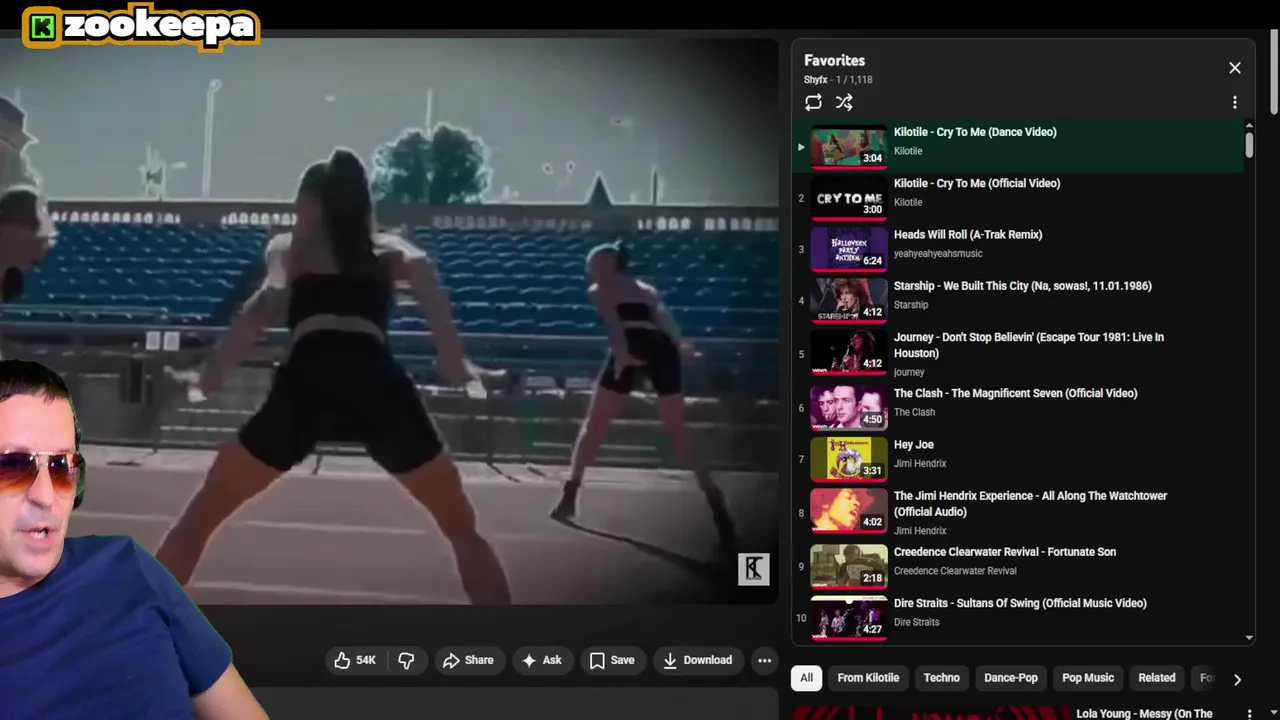
Task: Open Favorites playlist options menu
Action: point(1235,102)
